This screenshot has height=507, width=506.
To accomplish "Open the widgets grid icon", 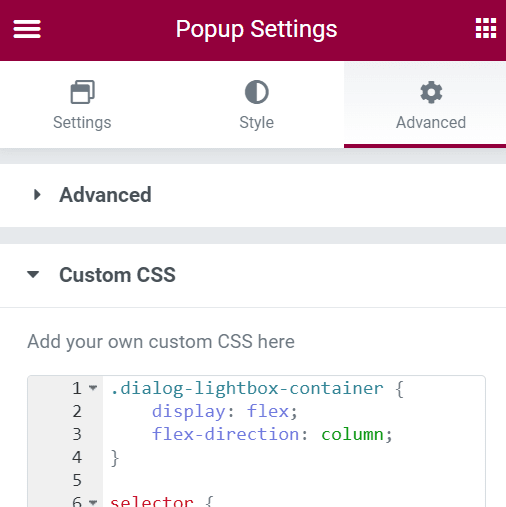I will pyautogui.click(x=486, y=28).
